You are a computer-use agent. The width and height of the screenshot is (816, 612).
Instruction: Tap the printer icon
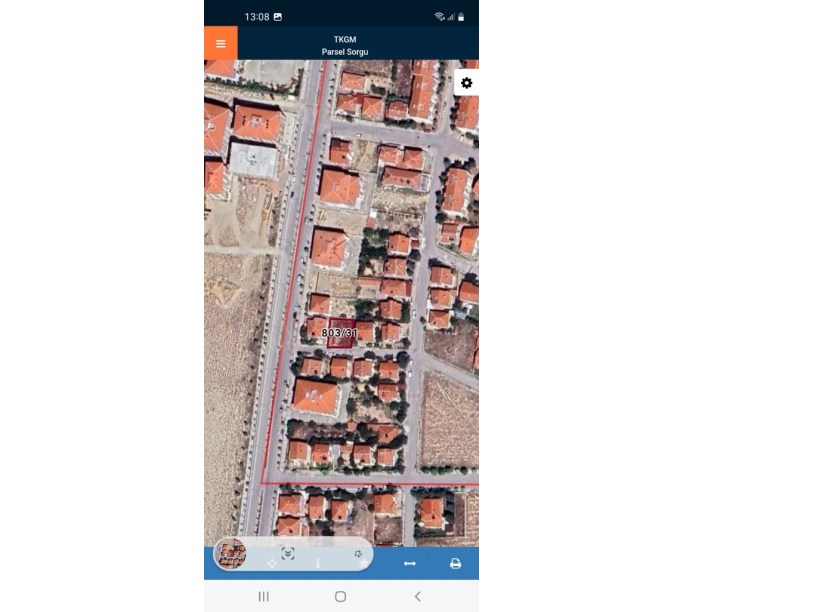point(455,564)
